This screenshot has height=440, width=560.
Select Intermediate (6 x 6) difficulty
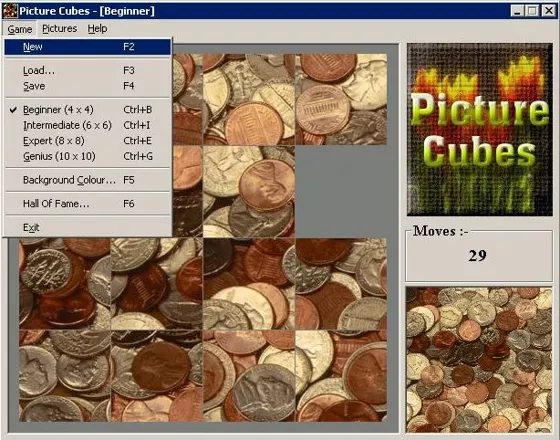tap(88, 125)
